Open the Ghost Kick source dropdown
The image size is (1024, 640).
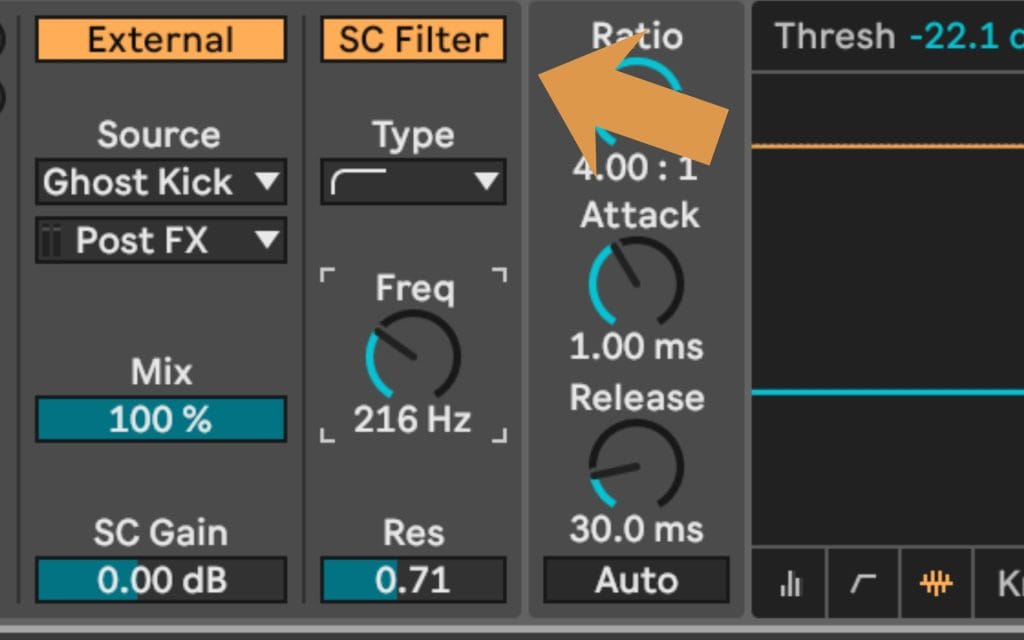[160, 182]
